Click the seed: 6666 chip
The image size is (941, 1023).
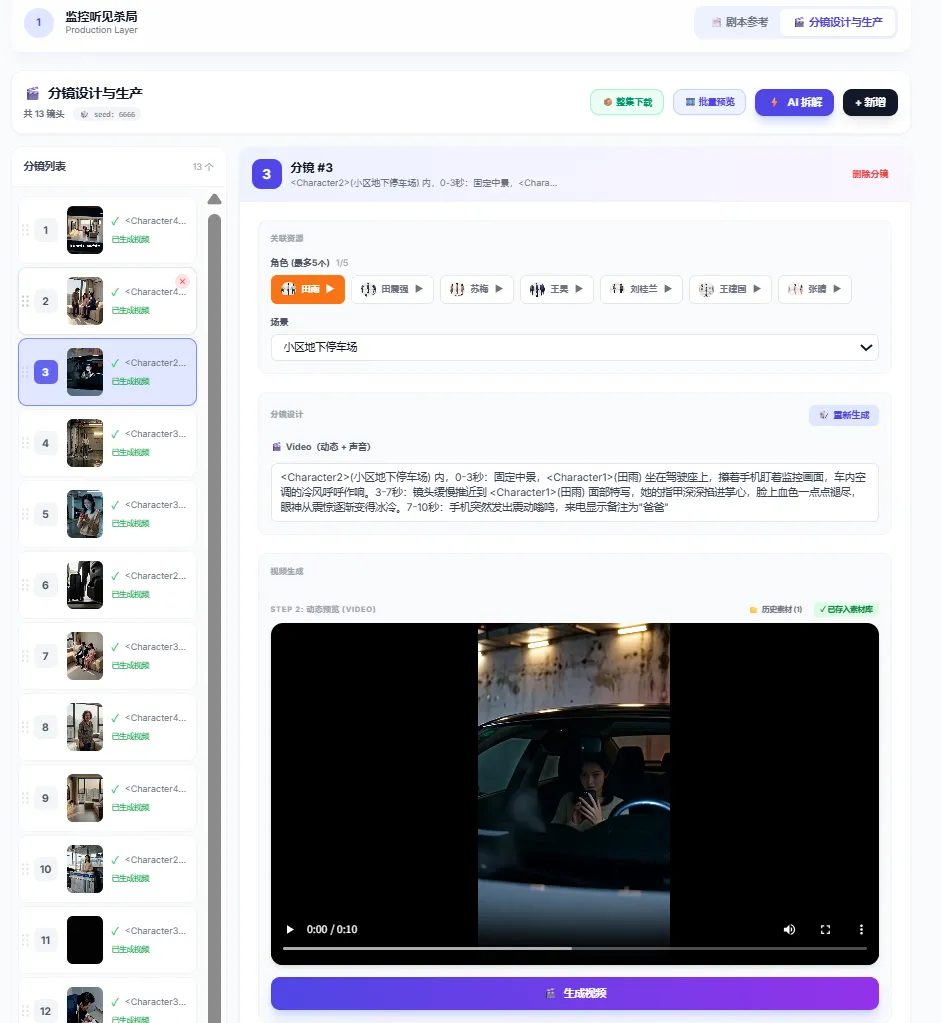pos(108,114)
